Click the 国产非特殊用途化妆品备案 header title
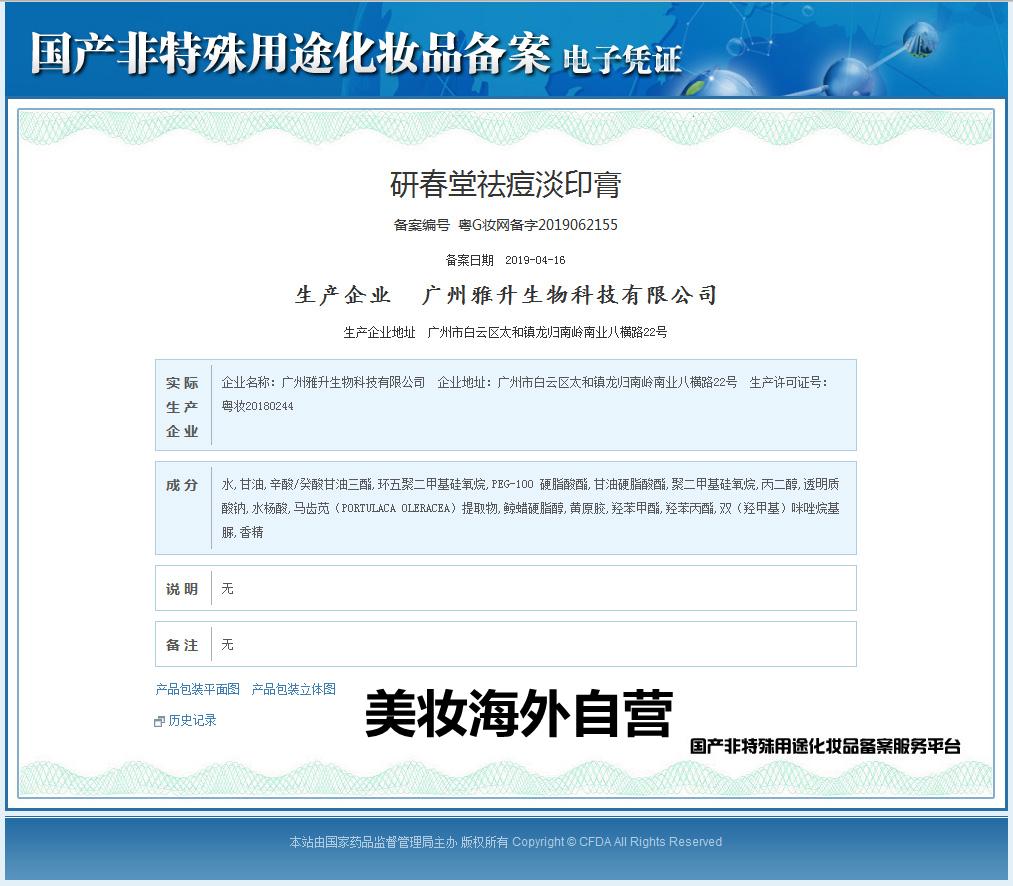This screenshot has width=1013, height=886. (x=291, y=53)
